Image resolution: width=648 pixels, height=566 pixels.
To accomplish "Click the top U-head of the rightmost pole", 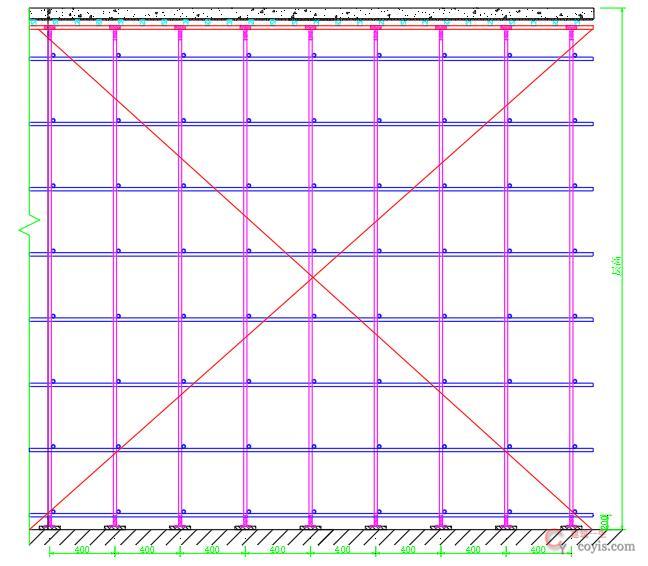I will (x=573, y=29).
